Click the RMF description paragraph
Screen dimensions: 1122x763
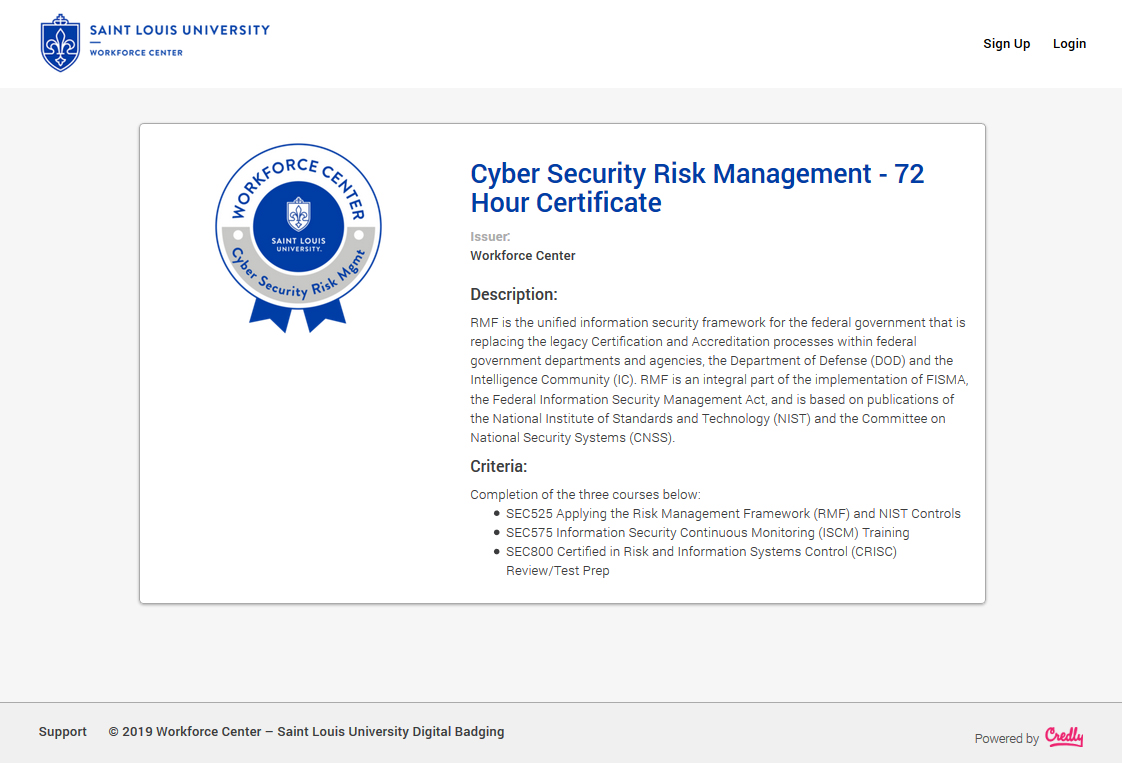point(719,380)
